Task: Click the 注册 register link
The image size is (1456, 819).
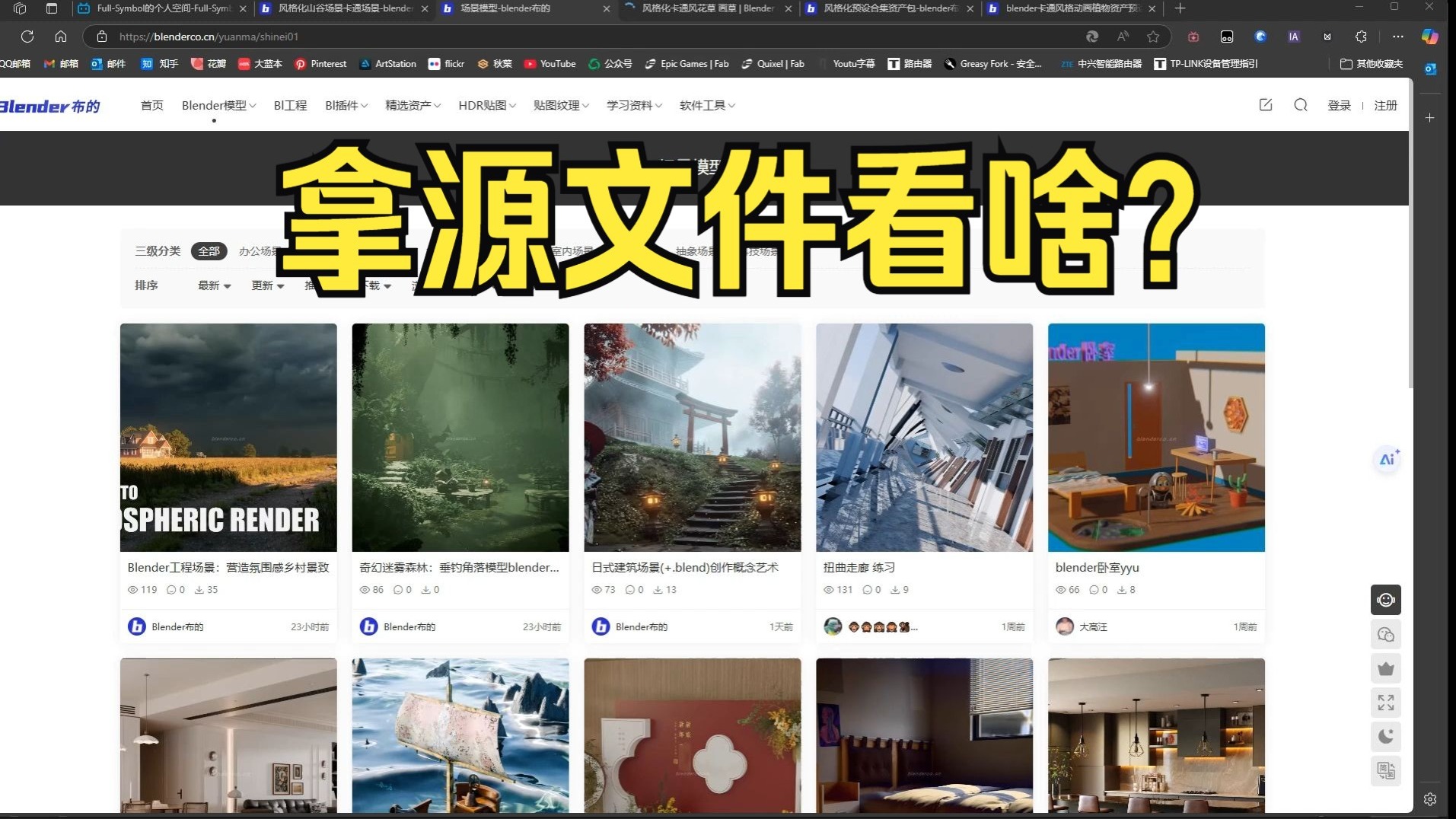Action: pyautogui.click(x=1386, y=106)
